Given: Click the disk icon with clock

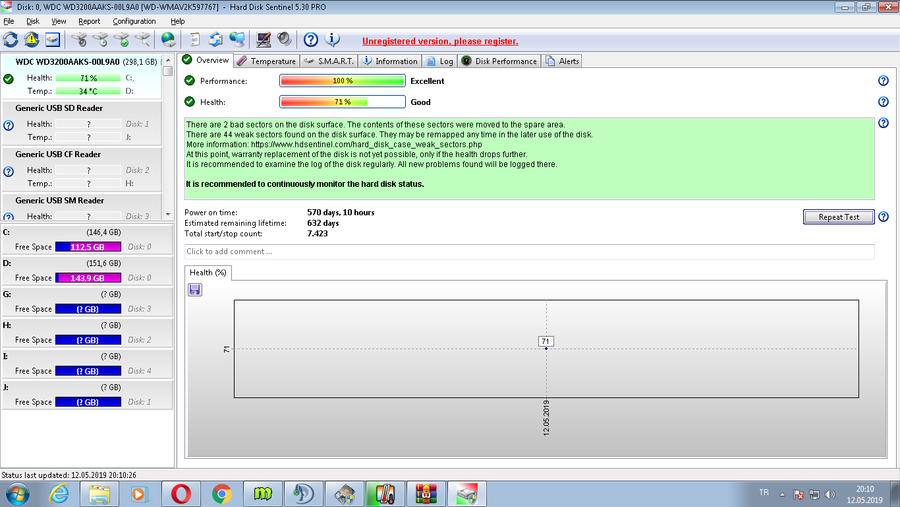Looking at the screenshot, I should click(100, 40).
